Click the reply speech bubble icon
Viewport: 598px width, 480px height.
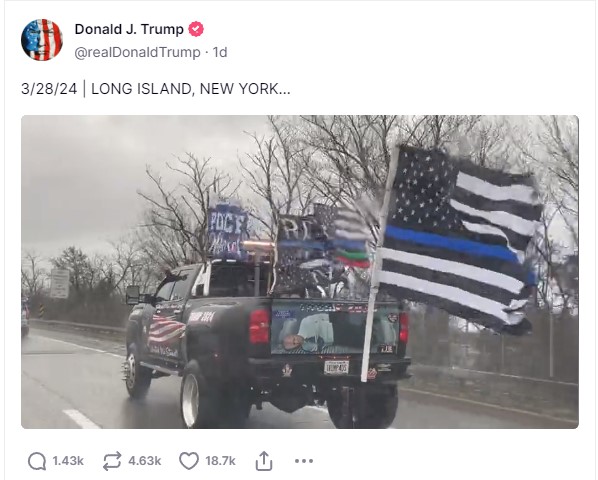coord(37,461)
